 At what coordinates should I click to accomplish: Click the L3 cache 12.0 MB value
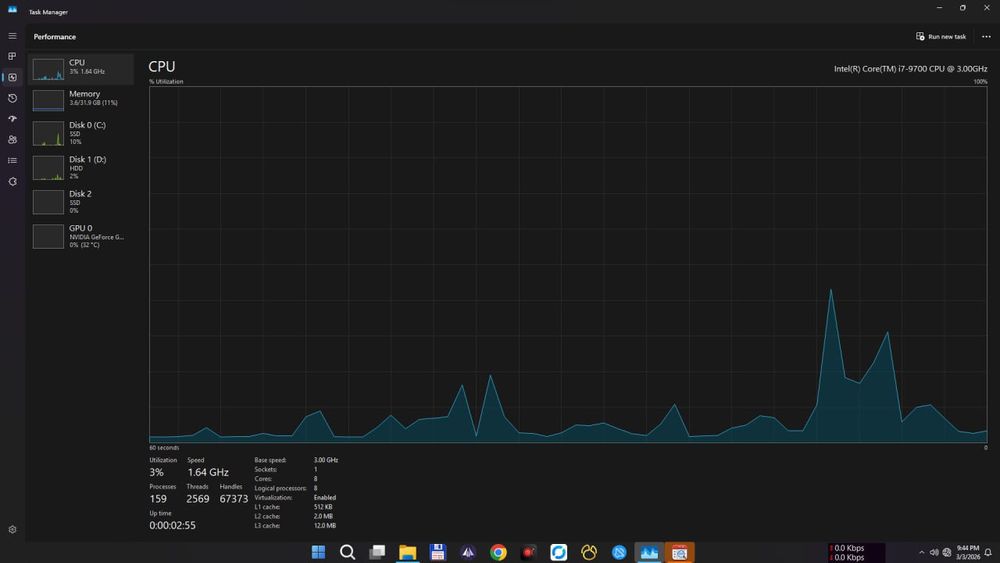pyautogui.click(x=325, y=526)
